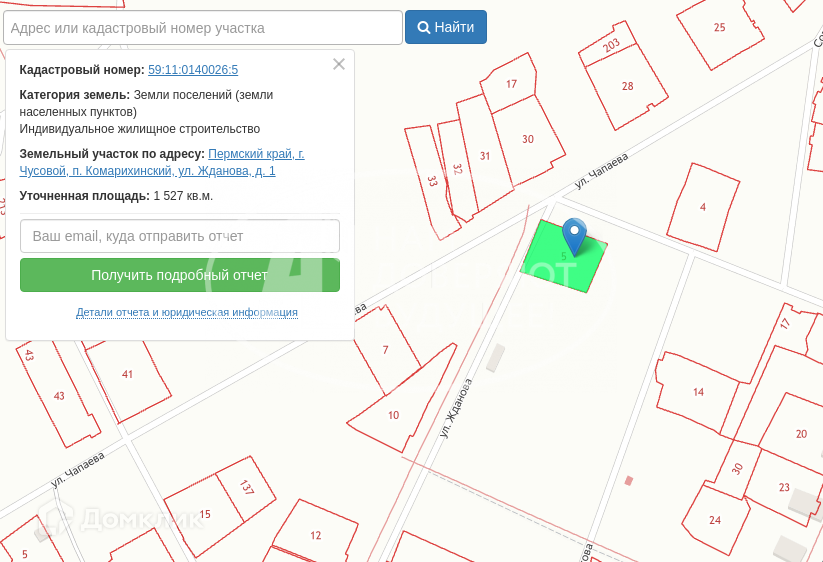Select parcel 23 on the map
Viewport: 823px width, 562px height.
pyautogui.click(x=784, y=487)
